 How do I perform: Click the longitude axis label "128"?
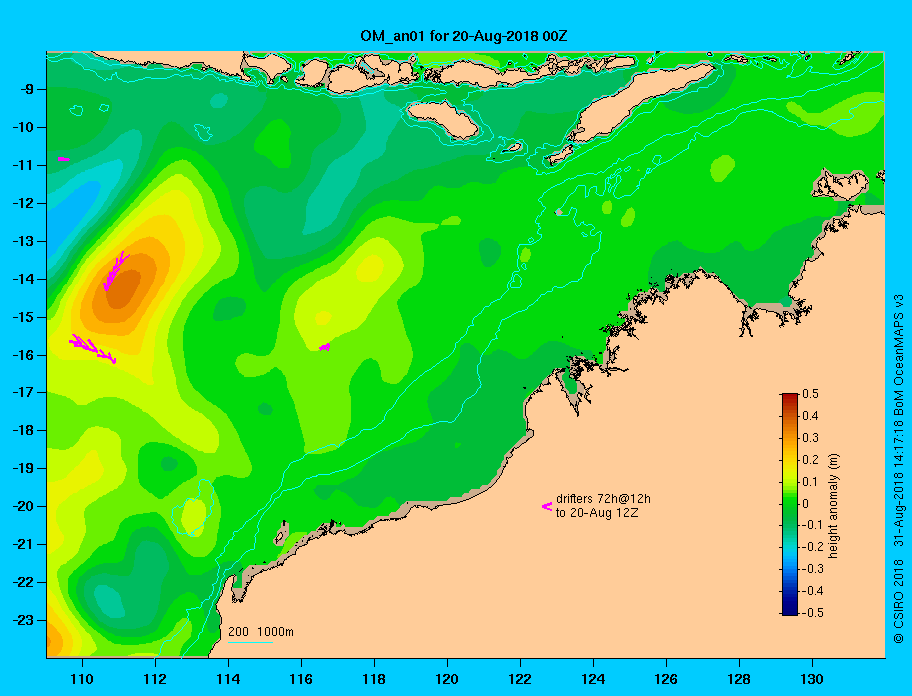pyautogui.click(x=739, y=679)
